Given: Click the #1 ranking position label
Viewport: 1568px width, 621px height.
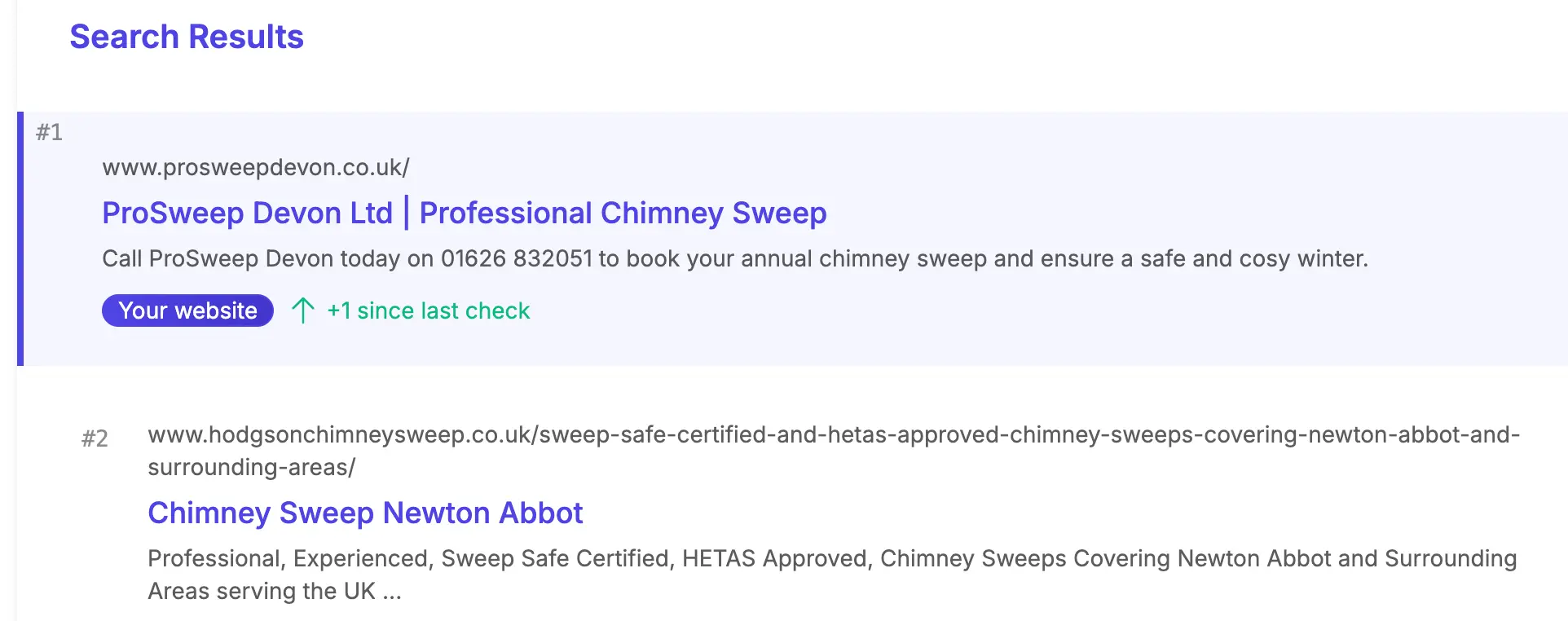Looking at the screenshot, I should (x=49, y=132).
